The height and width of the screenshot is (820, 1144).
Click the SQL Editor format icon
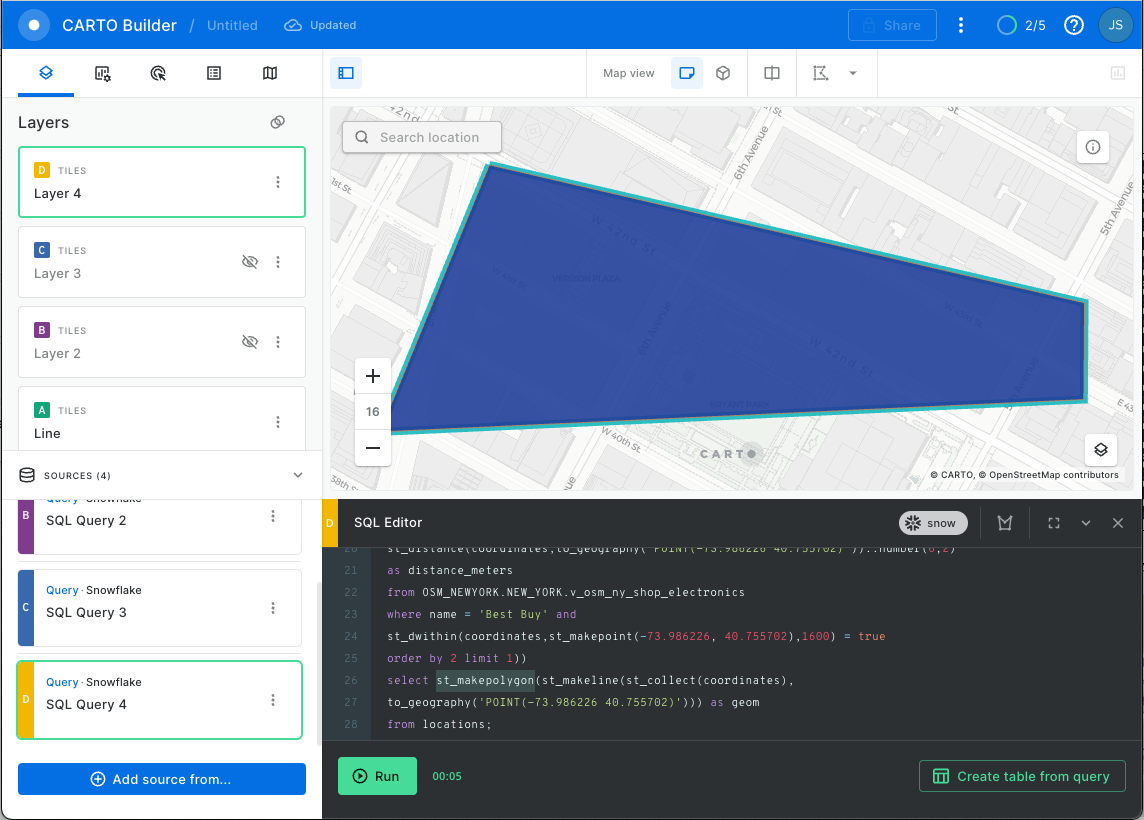(1005, 523)
